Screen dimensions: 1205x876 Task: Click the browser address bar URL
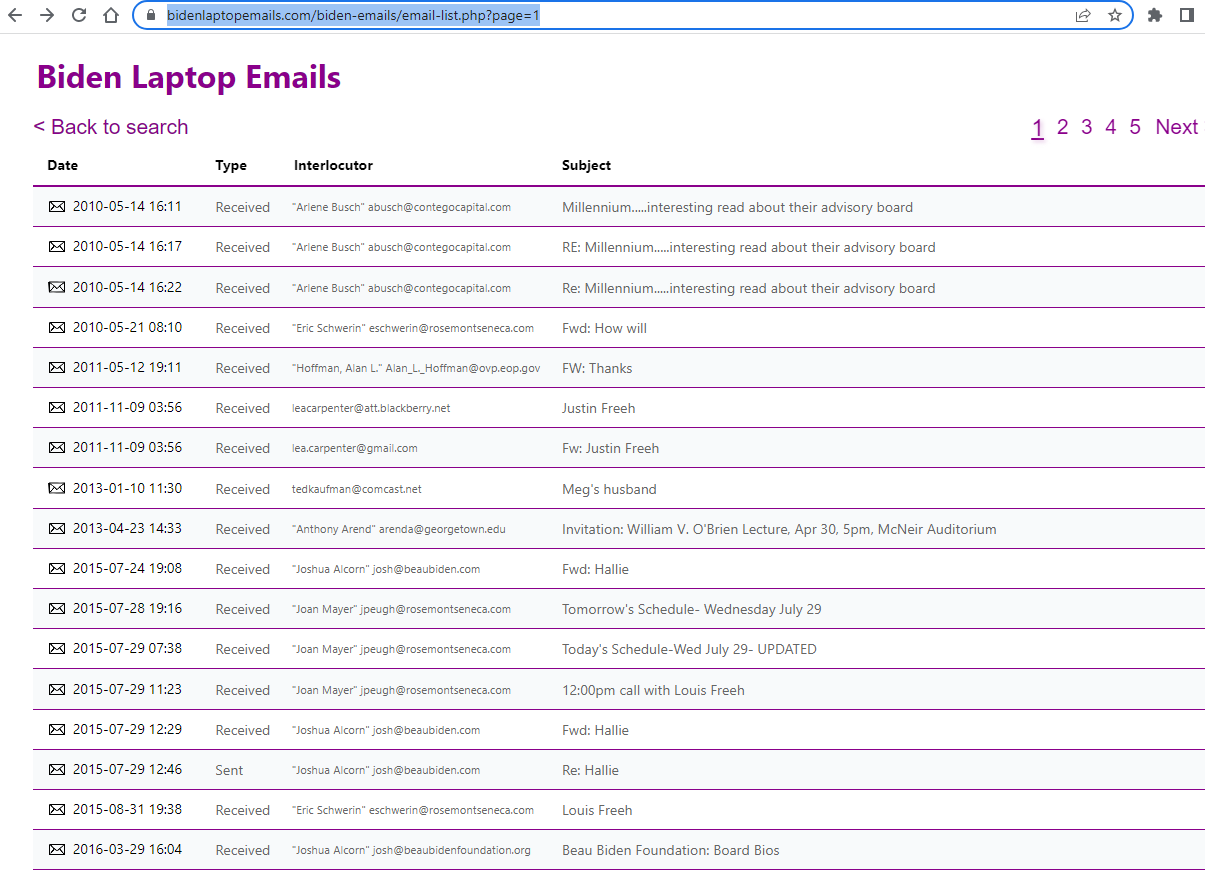click(353, 15)
